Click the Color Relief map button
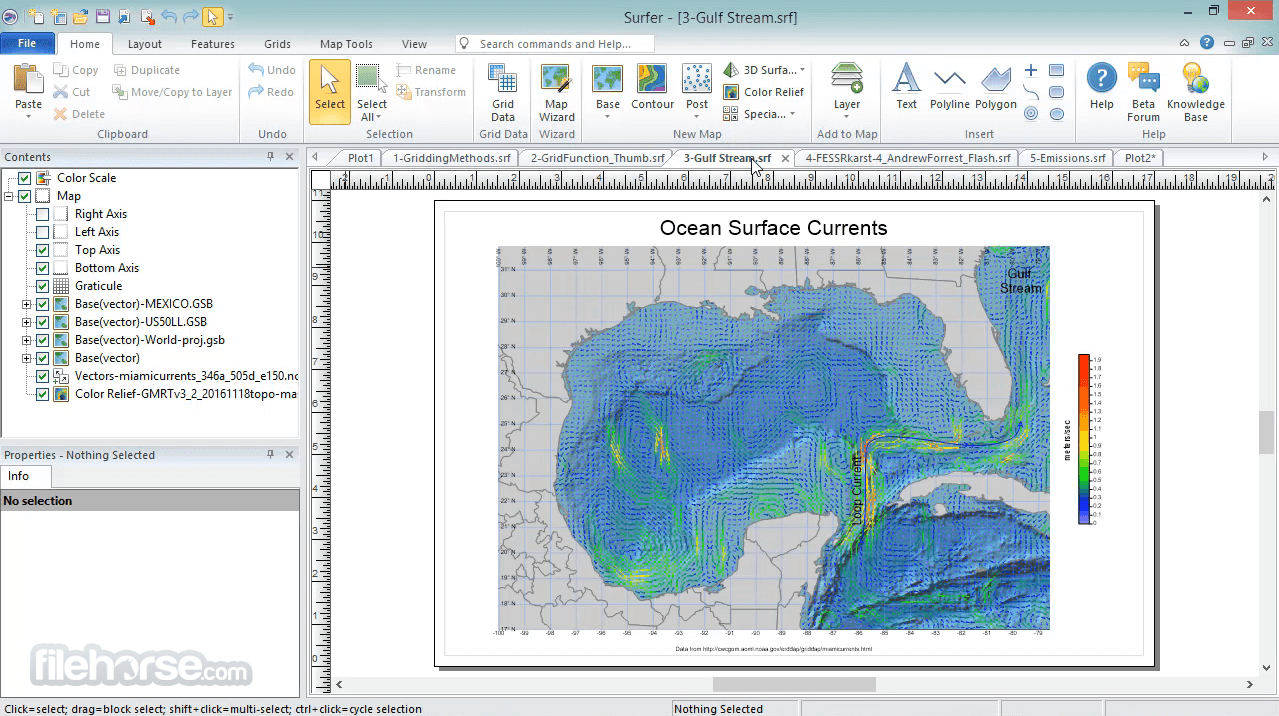1279x716 pixels. coord(764,92)
